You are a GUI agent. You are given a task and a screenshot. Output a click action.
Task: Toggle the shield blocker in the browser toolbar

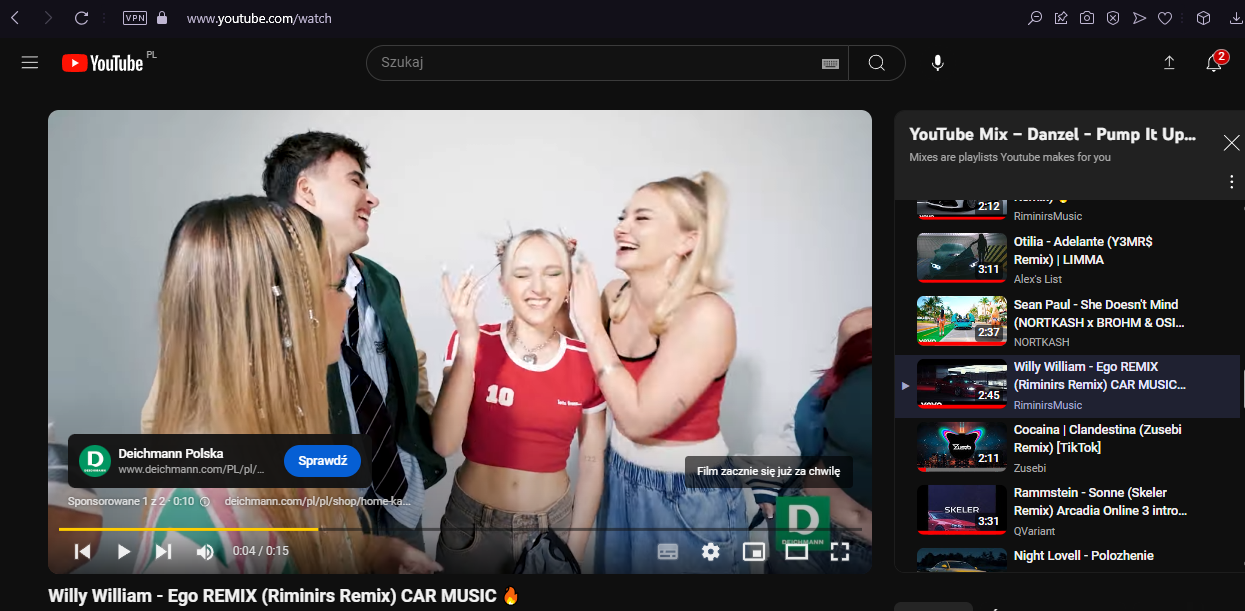[1113, 17]
